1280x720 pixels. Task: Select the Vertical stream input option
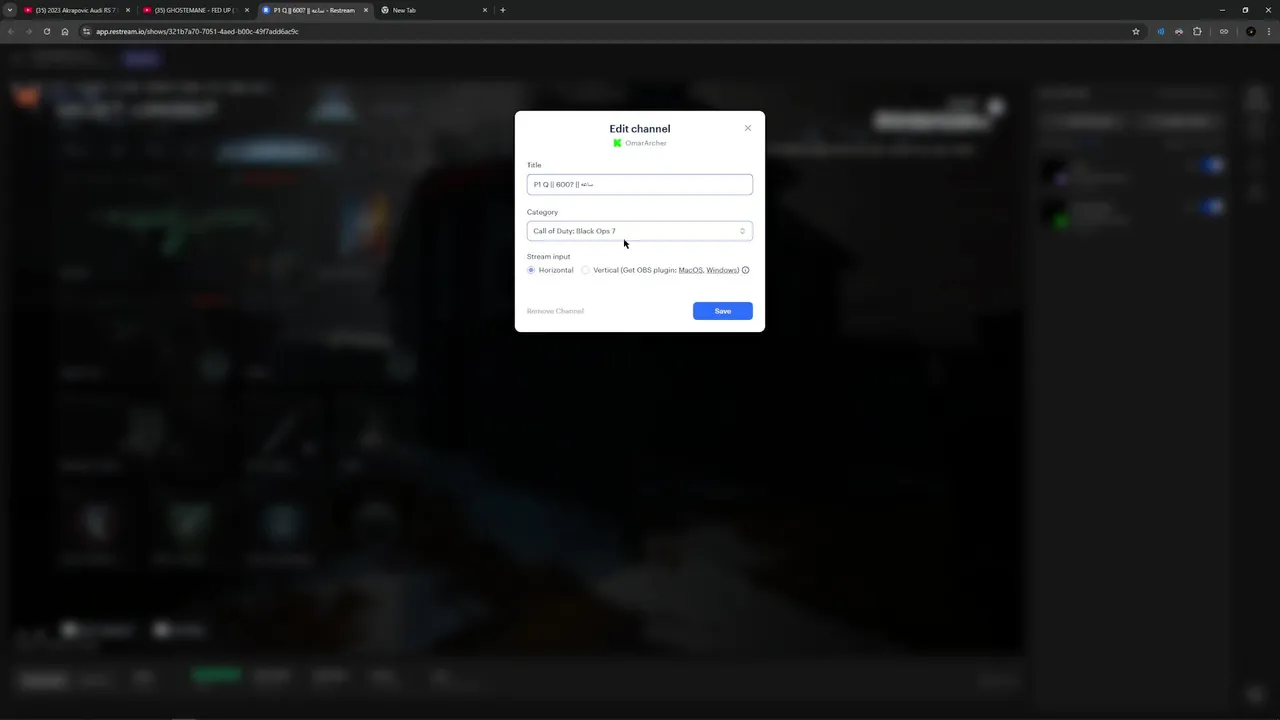click(x=586, y=270)
